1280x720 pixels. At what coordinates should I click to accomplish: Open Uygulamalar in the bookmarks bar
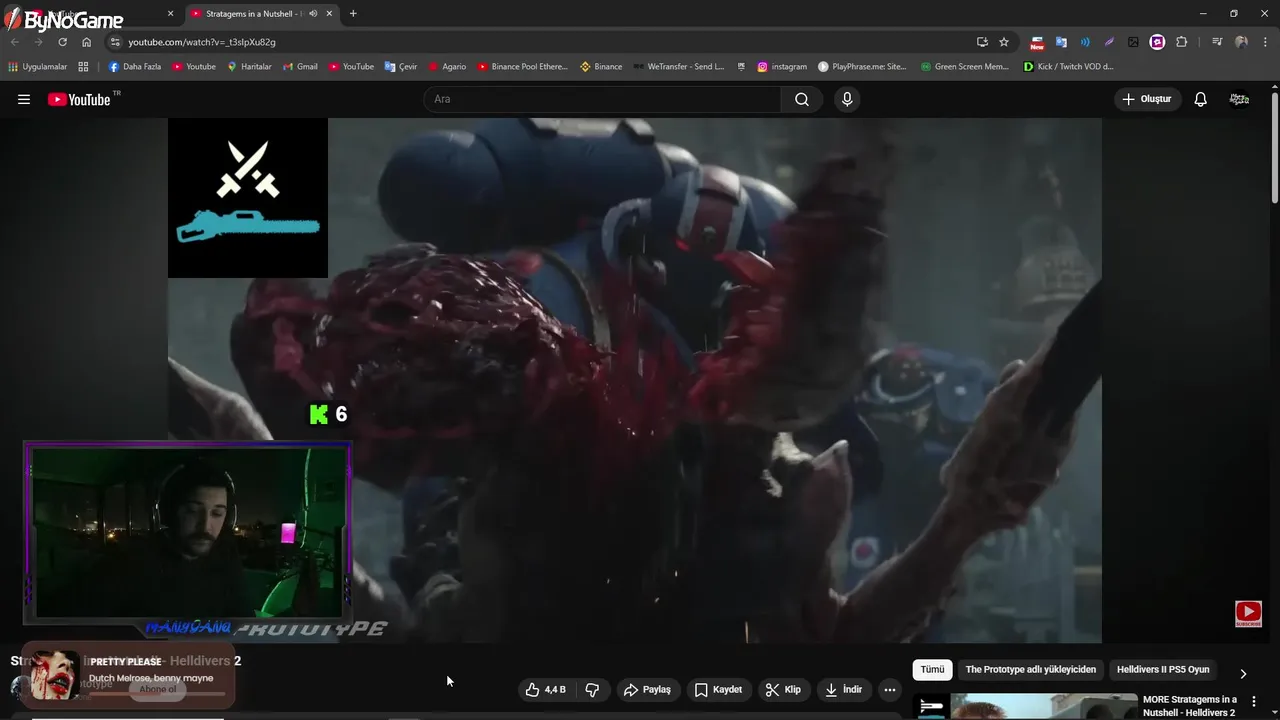37,67
